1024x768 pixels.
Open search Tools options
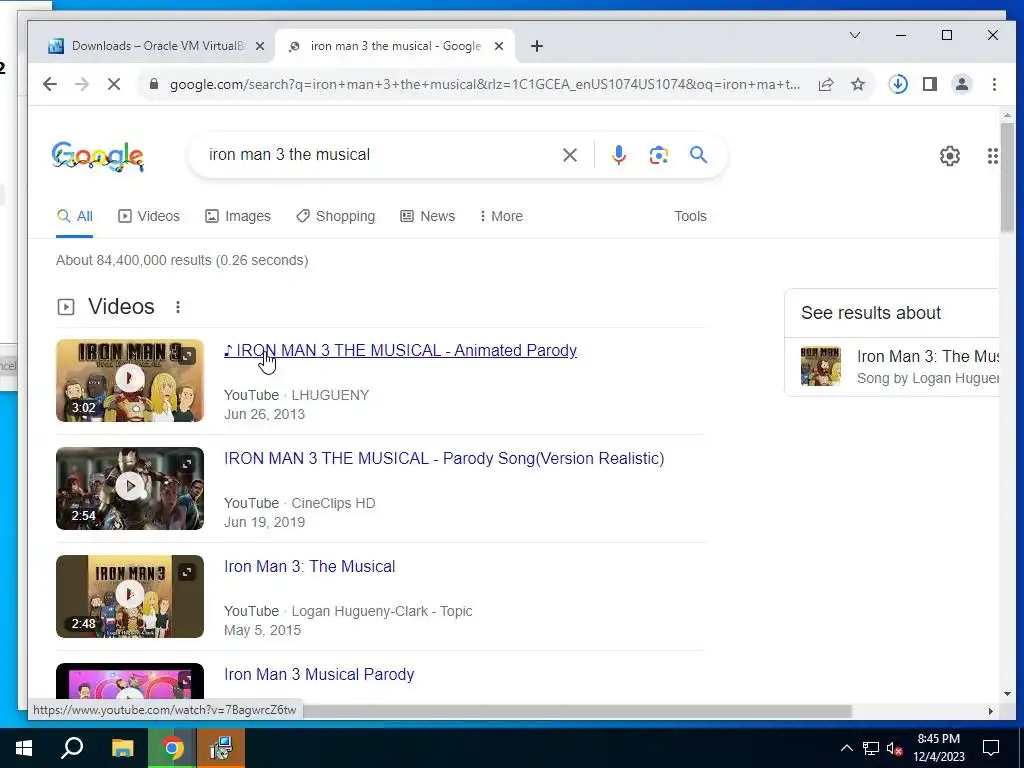[690, 216]
